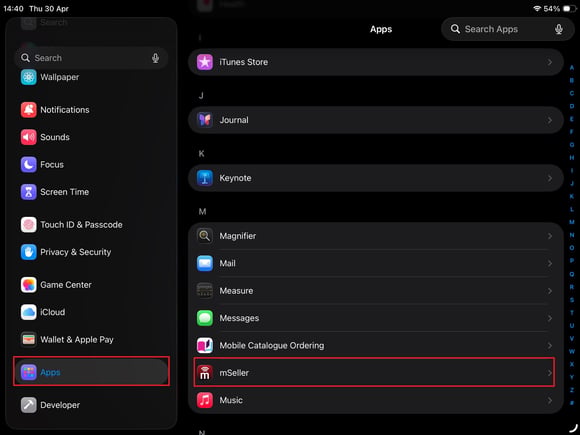The image size is (580, 435).
Task: Open Privacy & Security settings
Action: (x=91, y=252)
